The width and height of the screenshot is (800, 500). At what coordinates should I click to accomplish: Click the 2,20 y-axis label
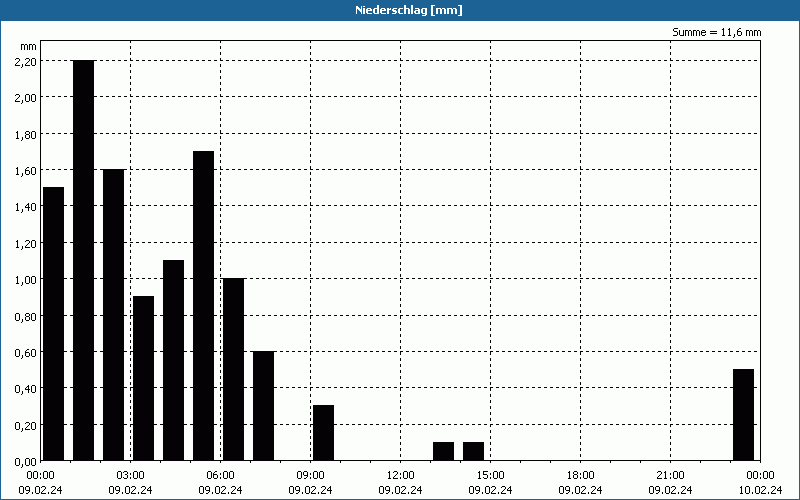(26, 62)
